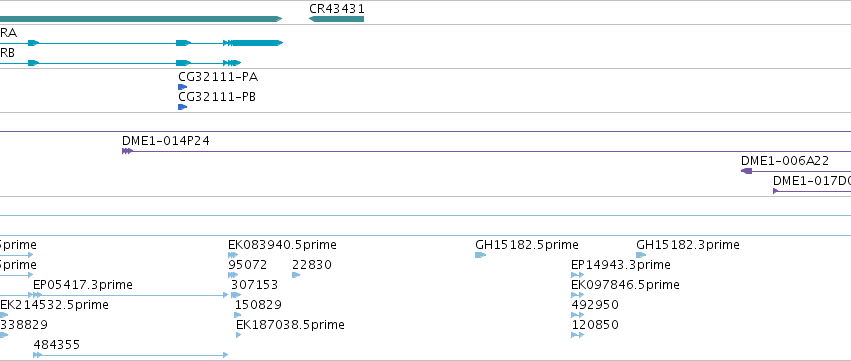Select the 150829 EST marker
The height and width of the screenshot is (361, 851).
238,315
